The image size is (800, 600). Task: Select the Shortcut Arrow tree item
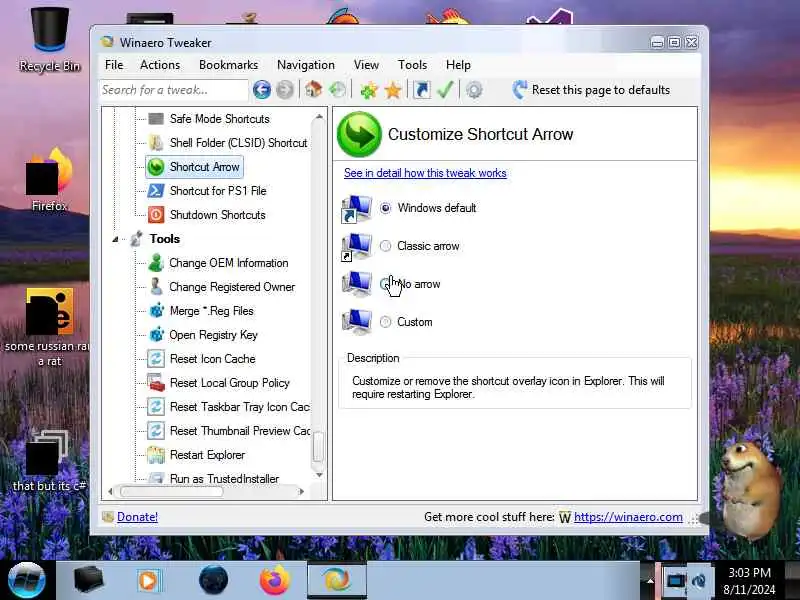click(194, 167)
